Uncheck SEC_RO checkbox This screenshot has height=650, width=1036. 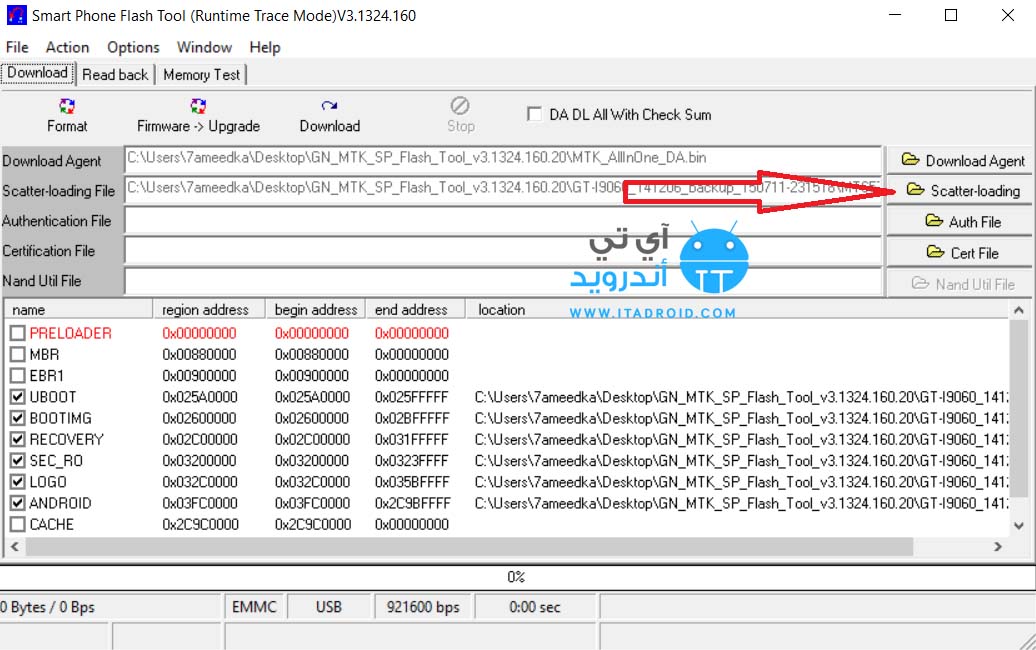click(18, 460)
